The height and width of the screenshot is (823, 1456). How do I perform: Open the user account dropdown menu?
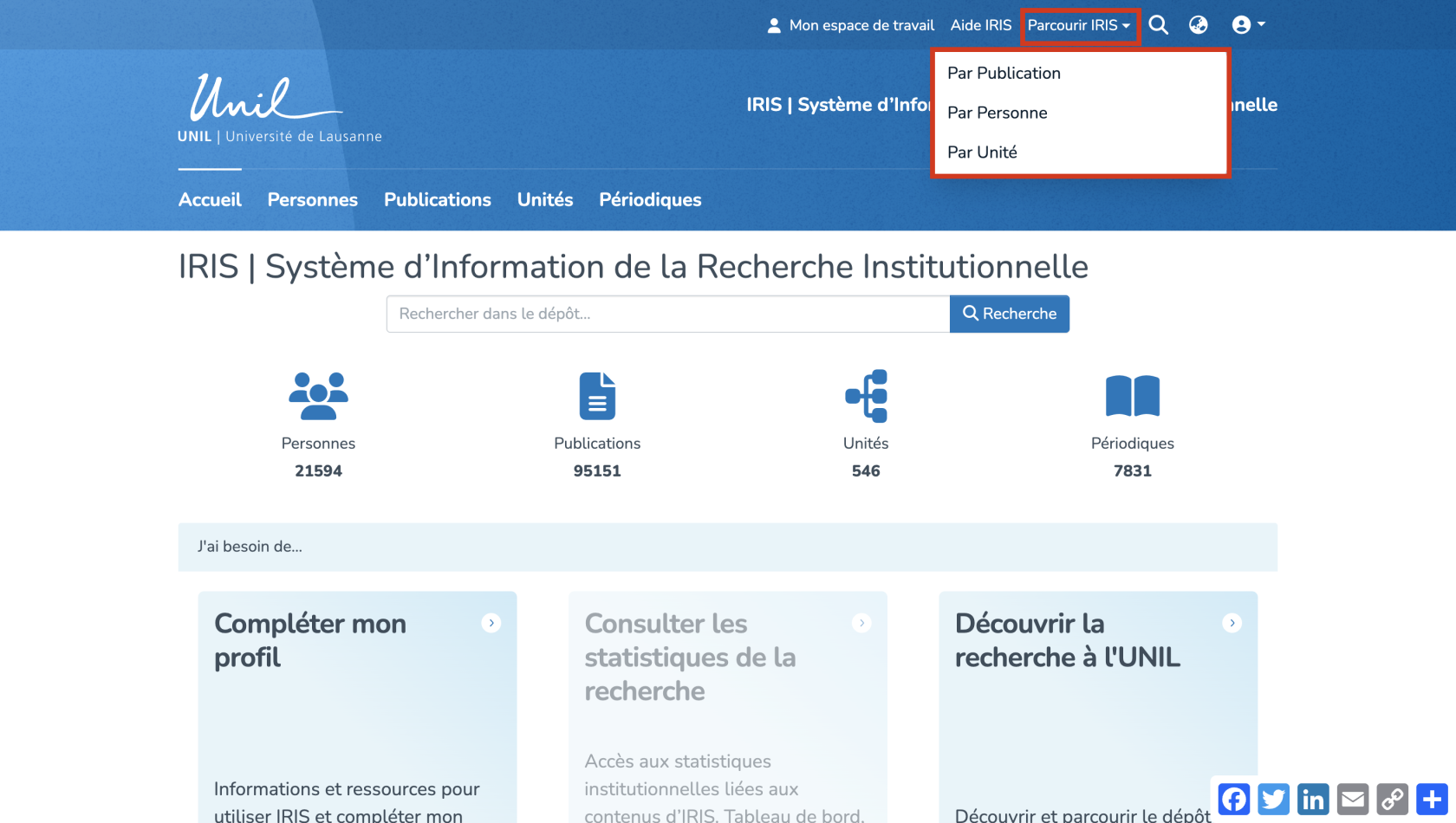tap(1248, 25)
